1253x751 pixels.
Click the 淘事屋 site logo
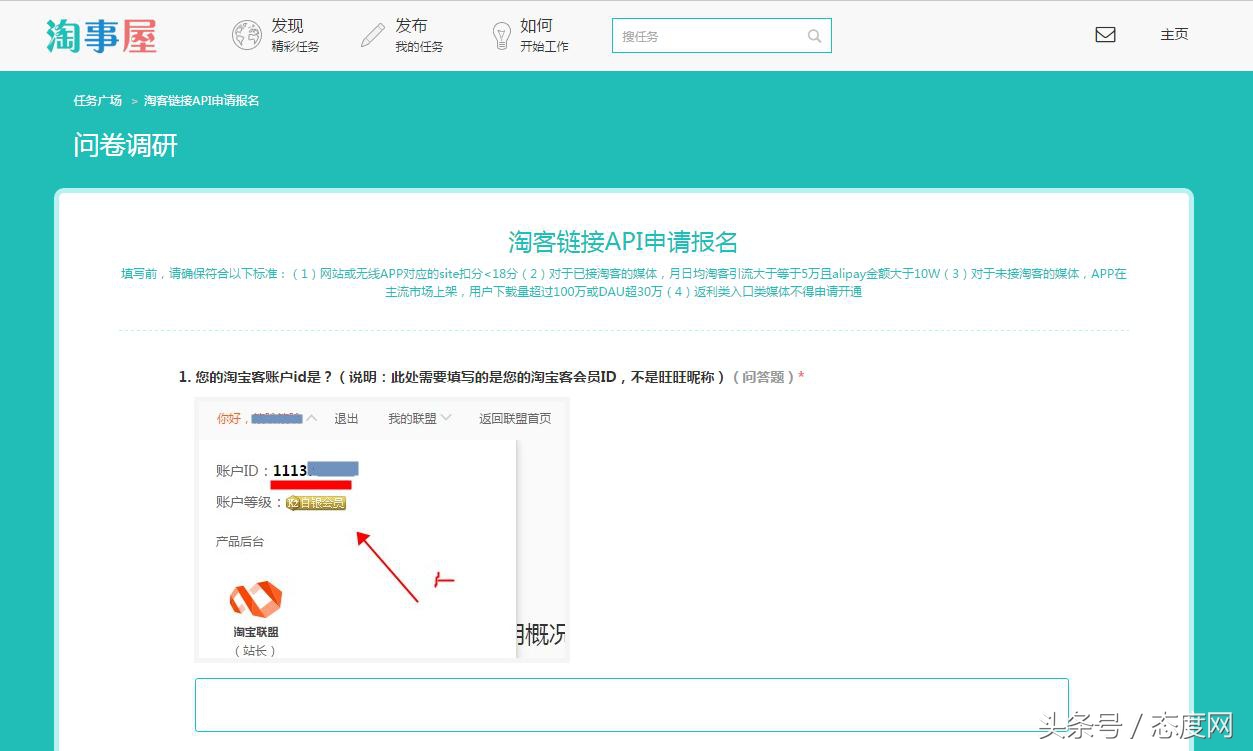(x=100, y=34)
